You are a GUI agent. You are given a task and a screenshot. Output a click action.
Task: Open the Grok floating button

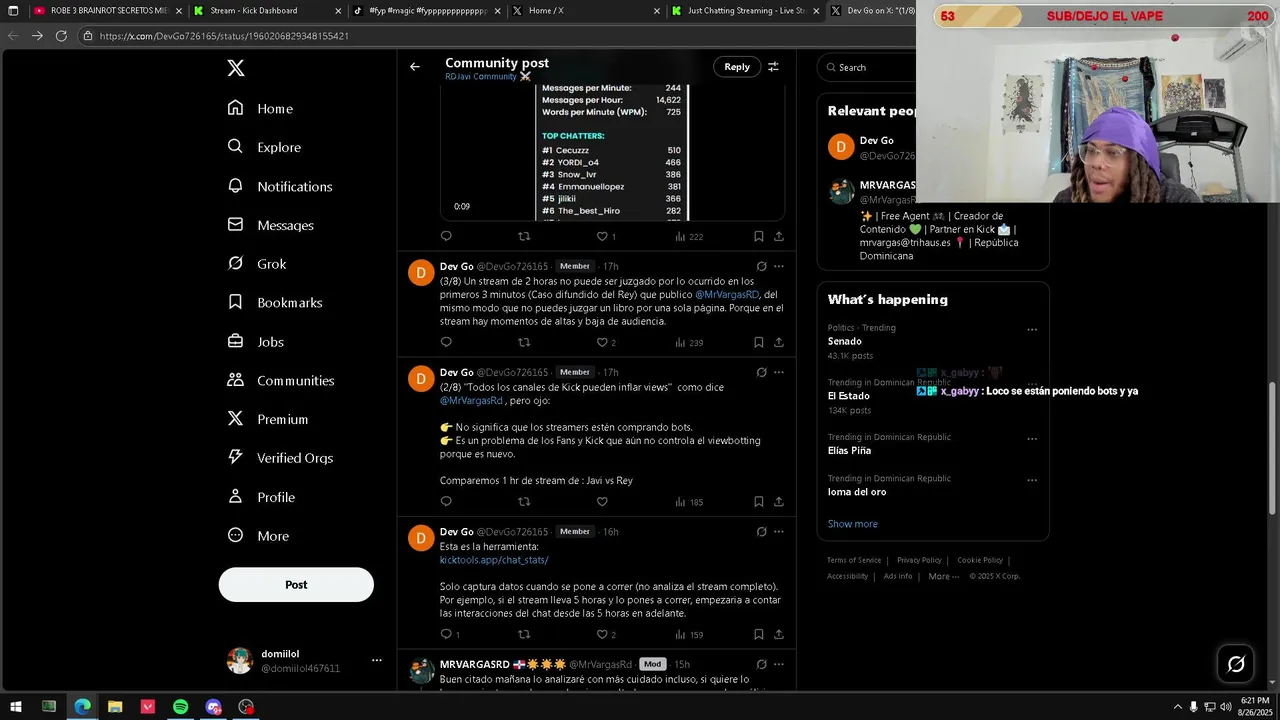click(1236, 664)
